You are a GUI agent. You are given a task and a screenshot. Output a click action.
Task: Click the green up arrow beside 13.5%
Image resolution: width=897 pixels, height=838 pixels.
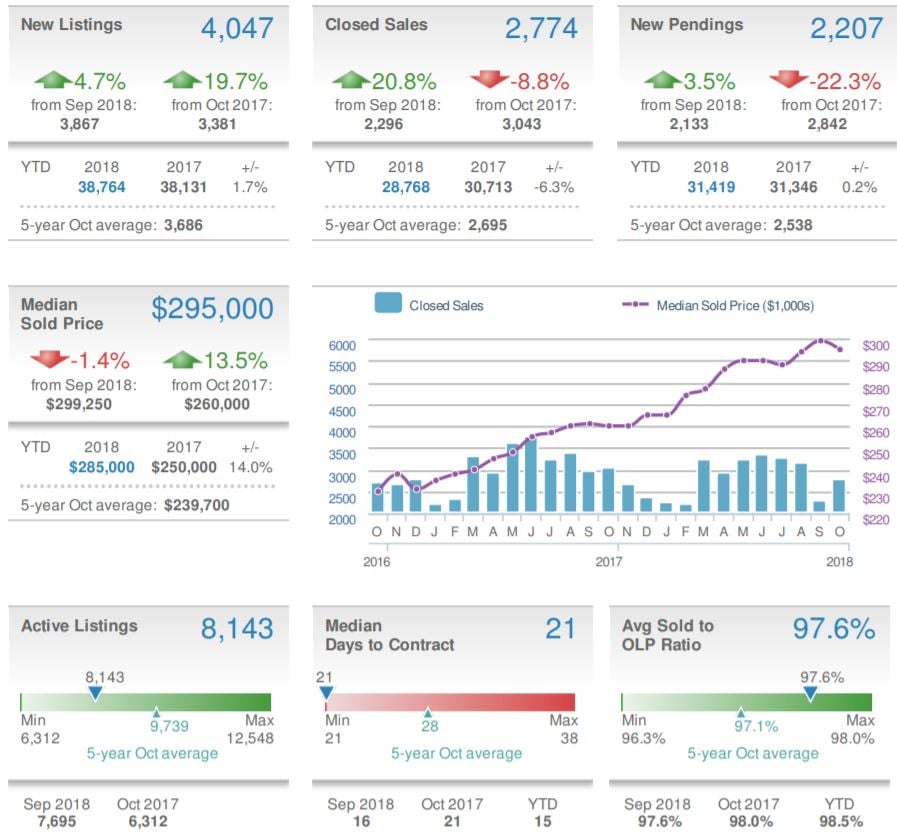[181, 360]
